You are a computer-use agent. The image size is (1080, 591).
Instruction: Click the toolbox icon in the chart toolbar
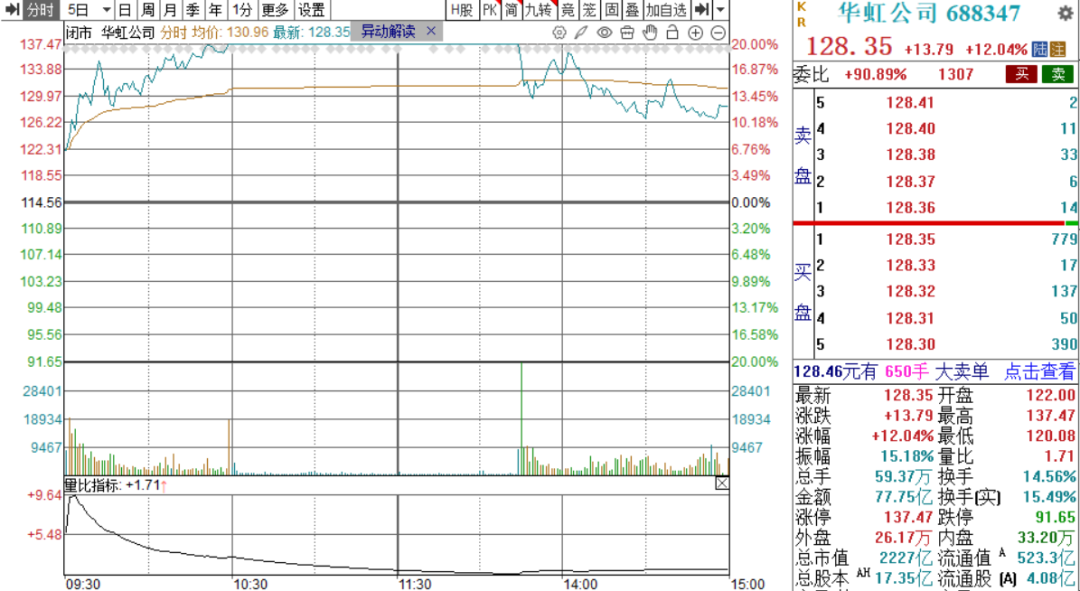(626, 32)
